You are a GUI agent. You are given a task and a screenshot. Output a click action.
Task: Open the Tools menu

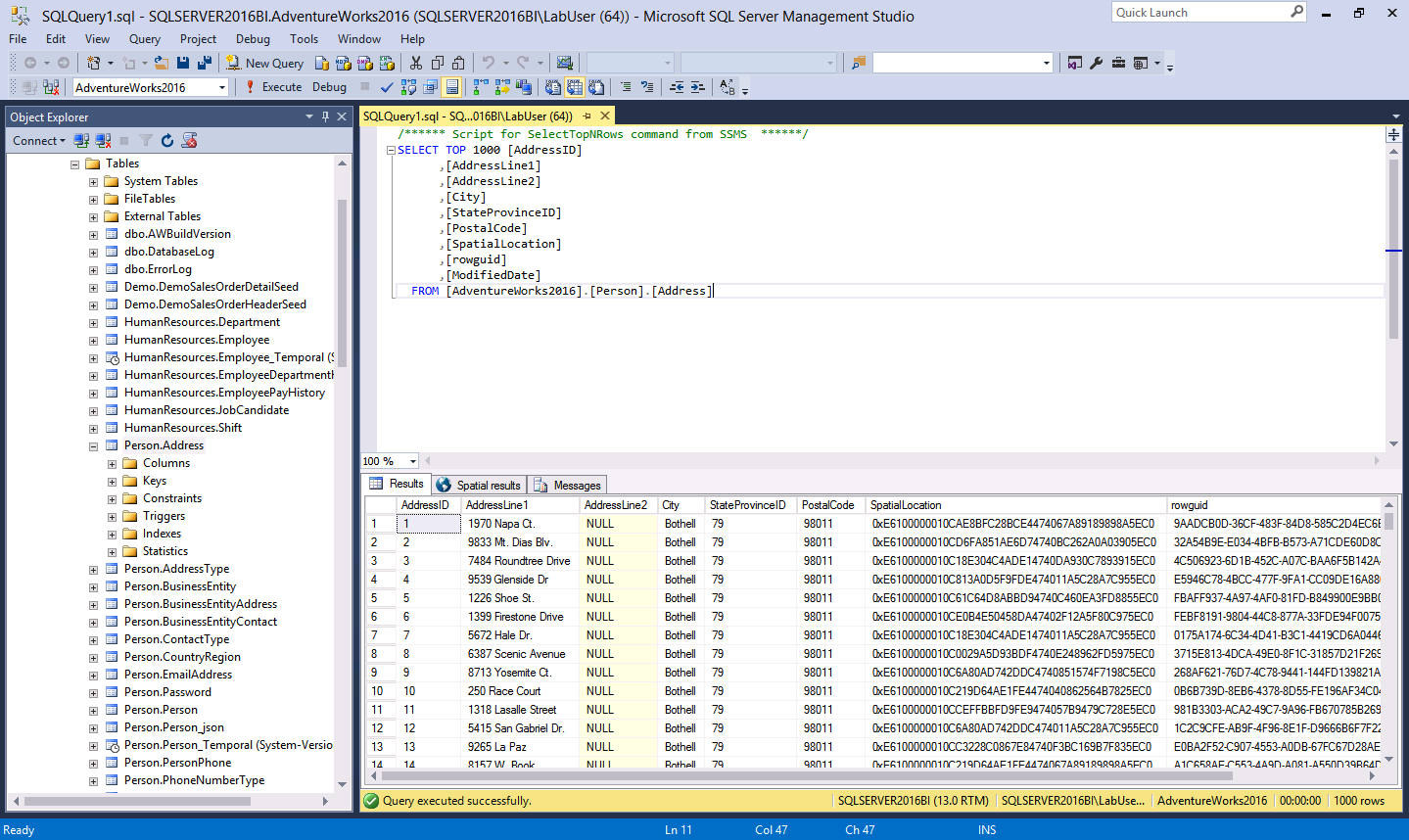pos(304,39)
